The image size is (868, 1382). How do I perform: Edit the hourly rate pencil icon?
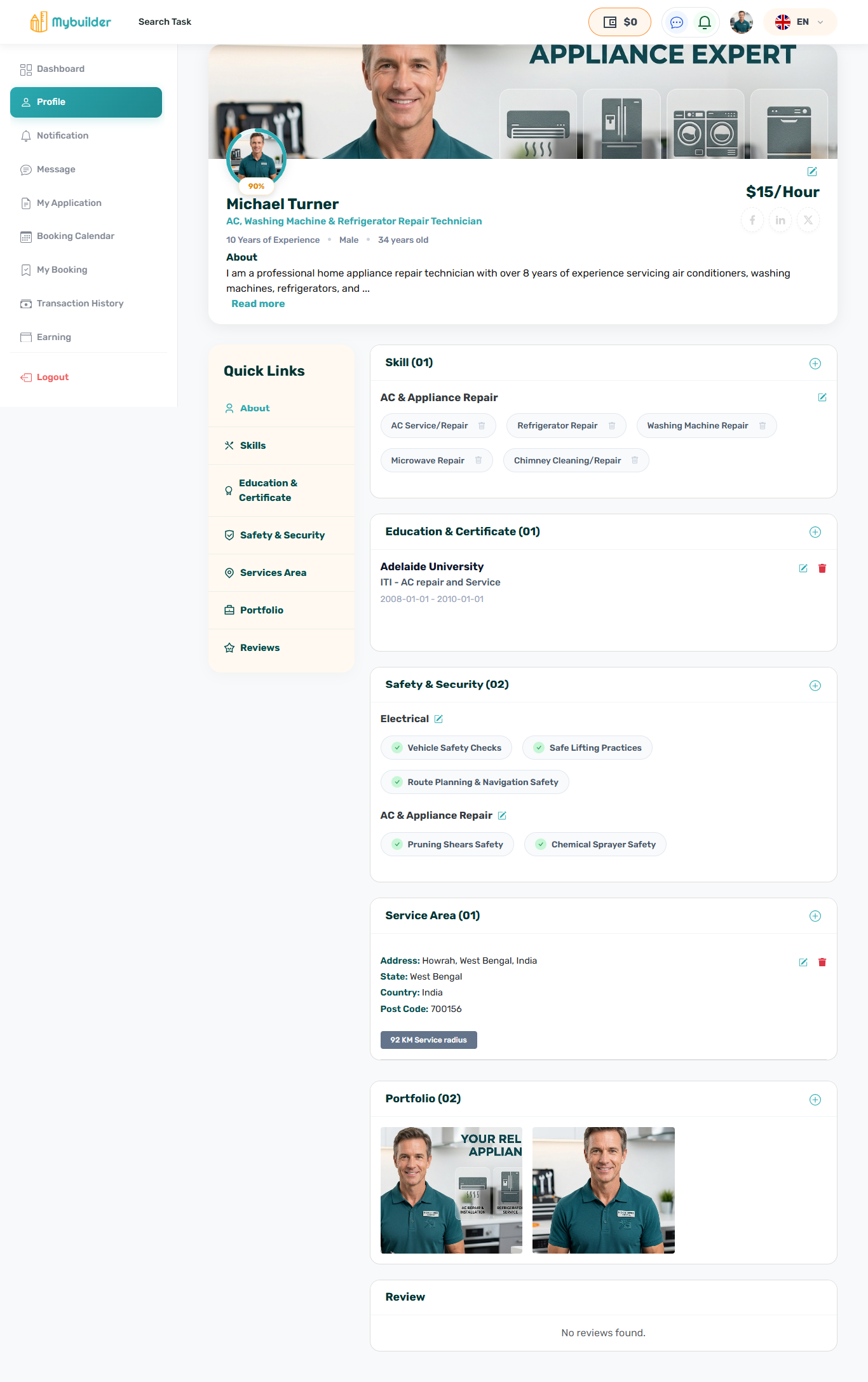pyautogui.click(x=812, y=172)
